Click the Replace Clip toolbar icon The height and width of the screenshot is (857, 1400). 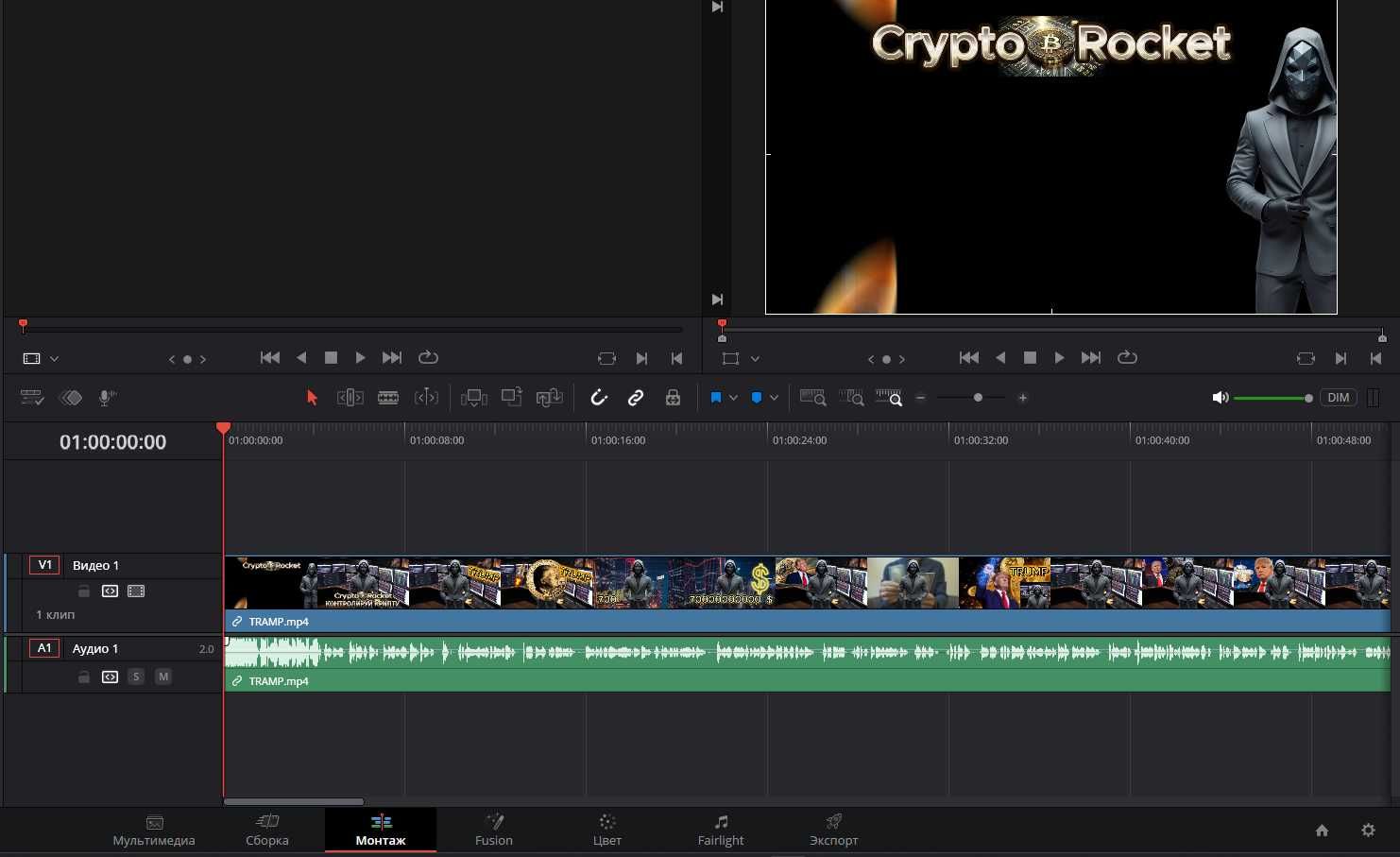[549, 398]
